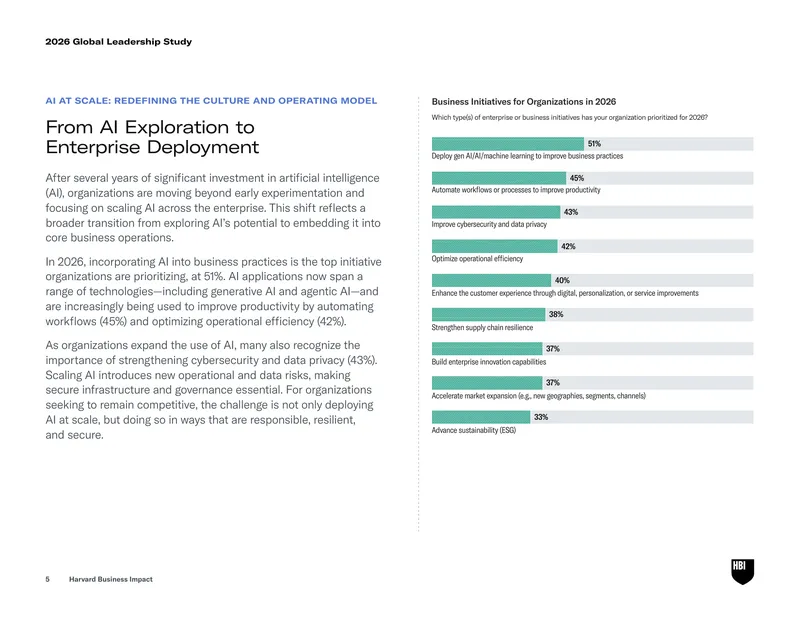Click the chart title 'Business Initiatives for Organizations in 2026'

coord(523,102)
